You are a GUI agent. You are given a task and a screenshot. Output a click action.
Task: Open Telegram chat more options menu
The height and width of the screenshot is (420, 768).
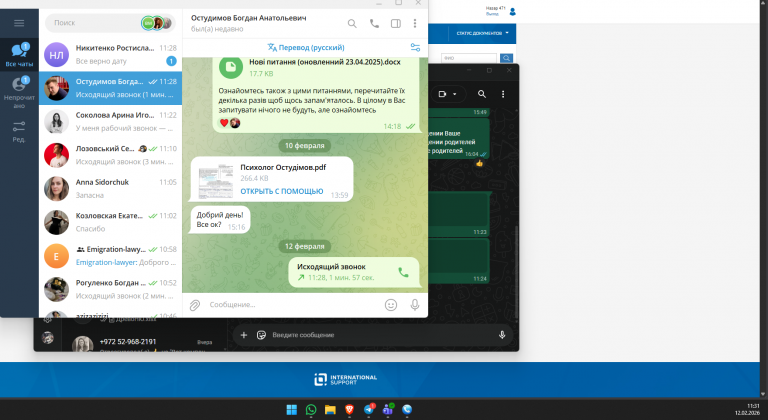pyautogui.click(x=415, y=23)
